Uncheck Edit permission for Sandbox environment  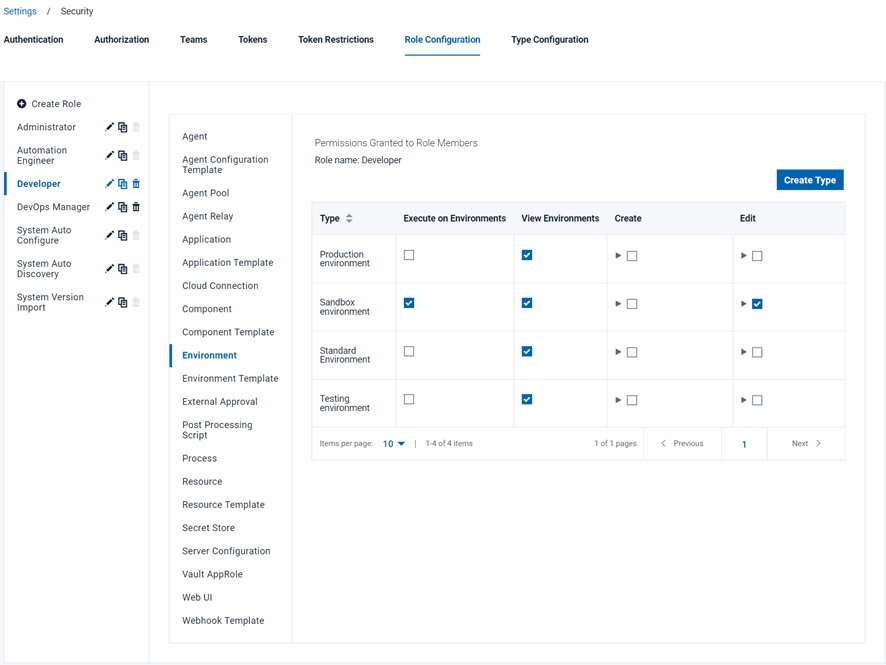[x=757, y=304]
